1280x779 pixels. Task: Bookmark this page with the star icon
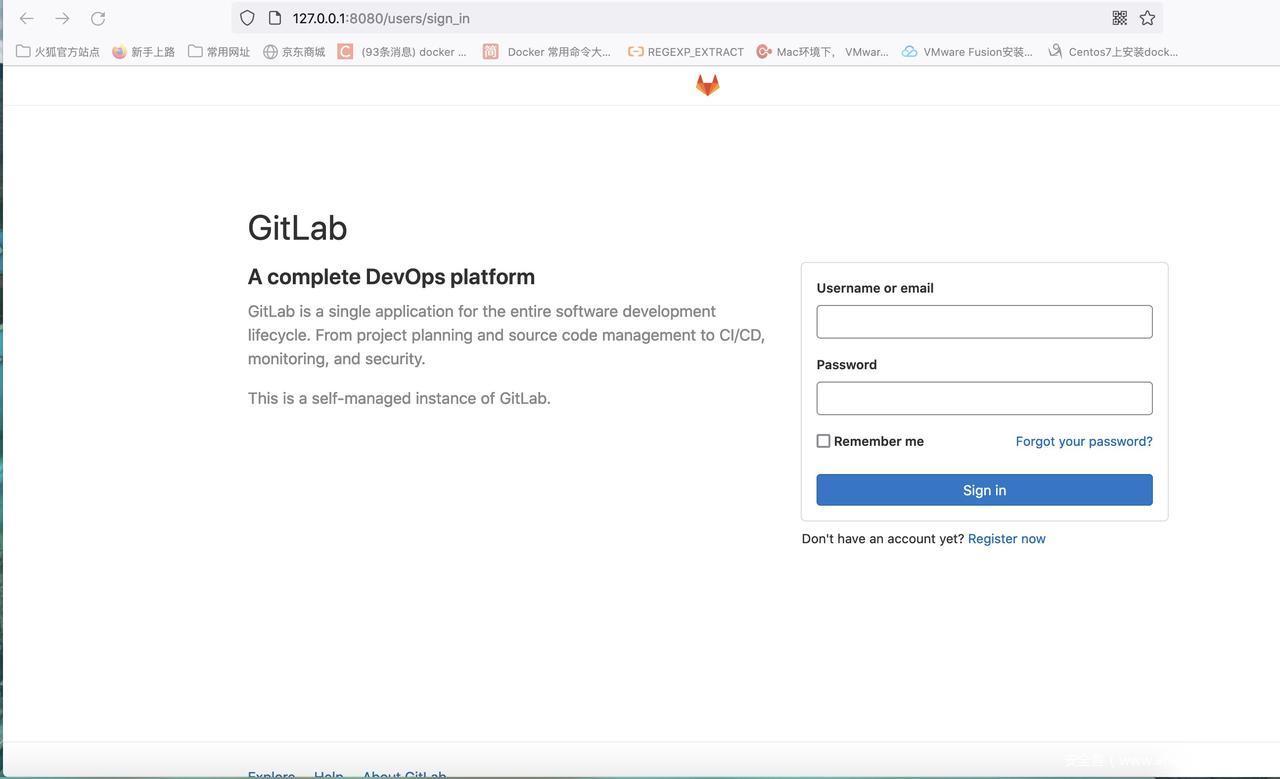click(1147, 18)
